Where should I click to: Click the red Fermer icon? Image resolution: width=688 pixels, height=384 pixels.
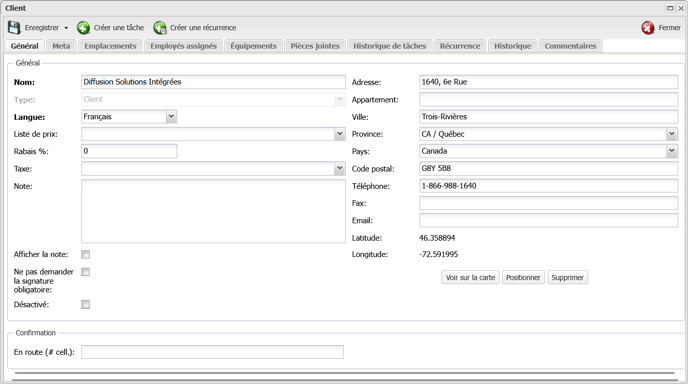coord(648,28)
